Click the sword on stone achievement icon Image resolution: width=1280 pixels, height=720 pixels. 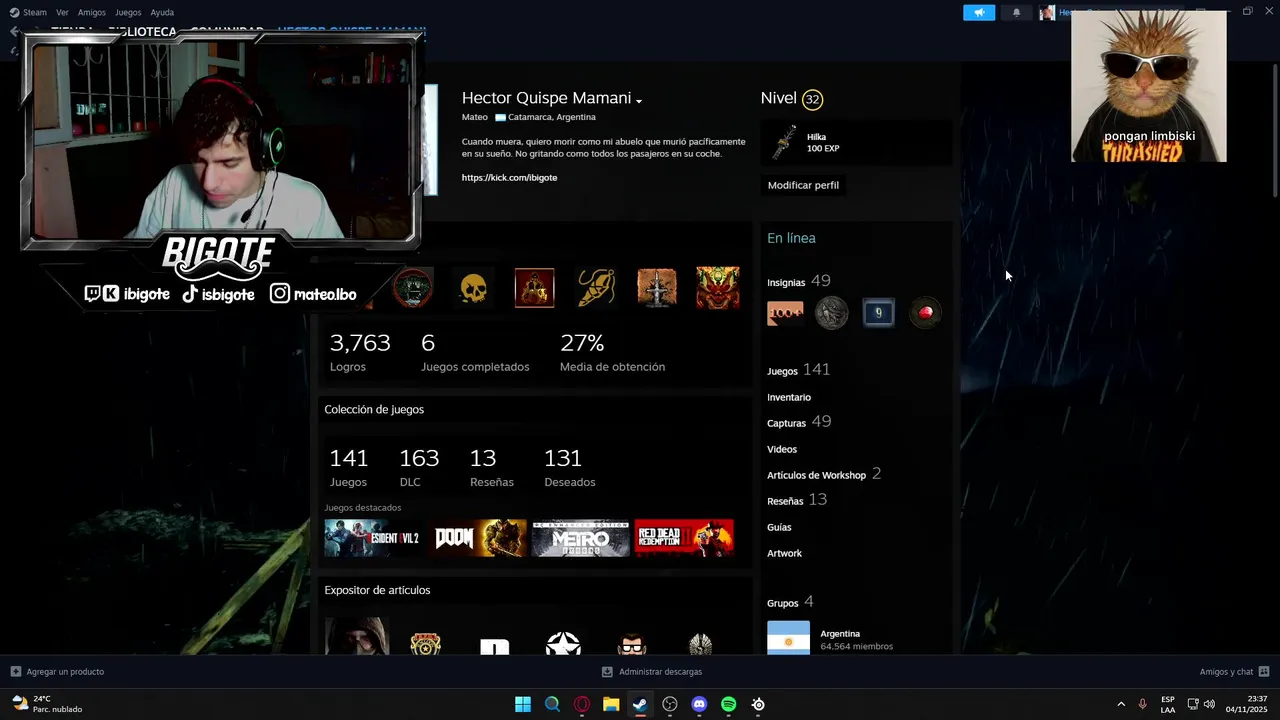pyautogui.click(x=657, y=288)
